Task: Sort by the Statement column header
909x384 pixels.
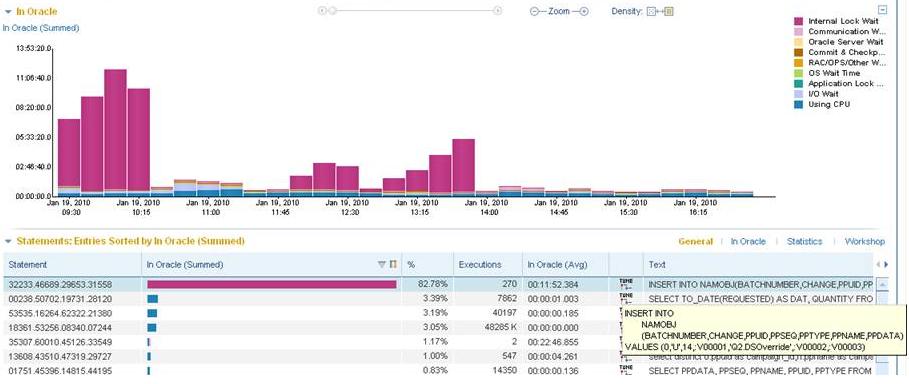Action: click(72, 265)
